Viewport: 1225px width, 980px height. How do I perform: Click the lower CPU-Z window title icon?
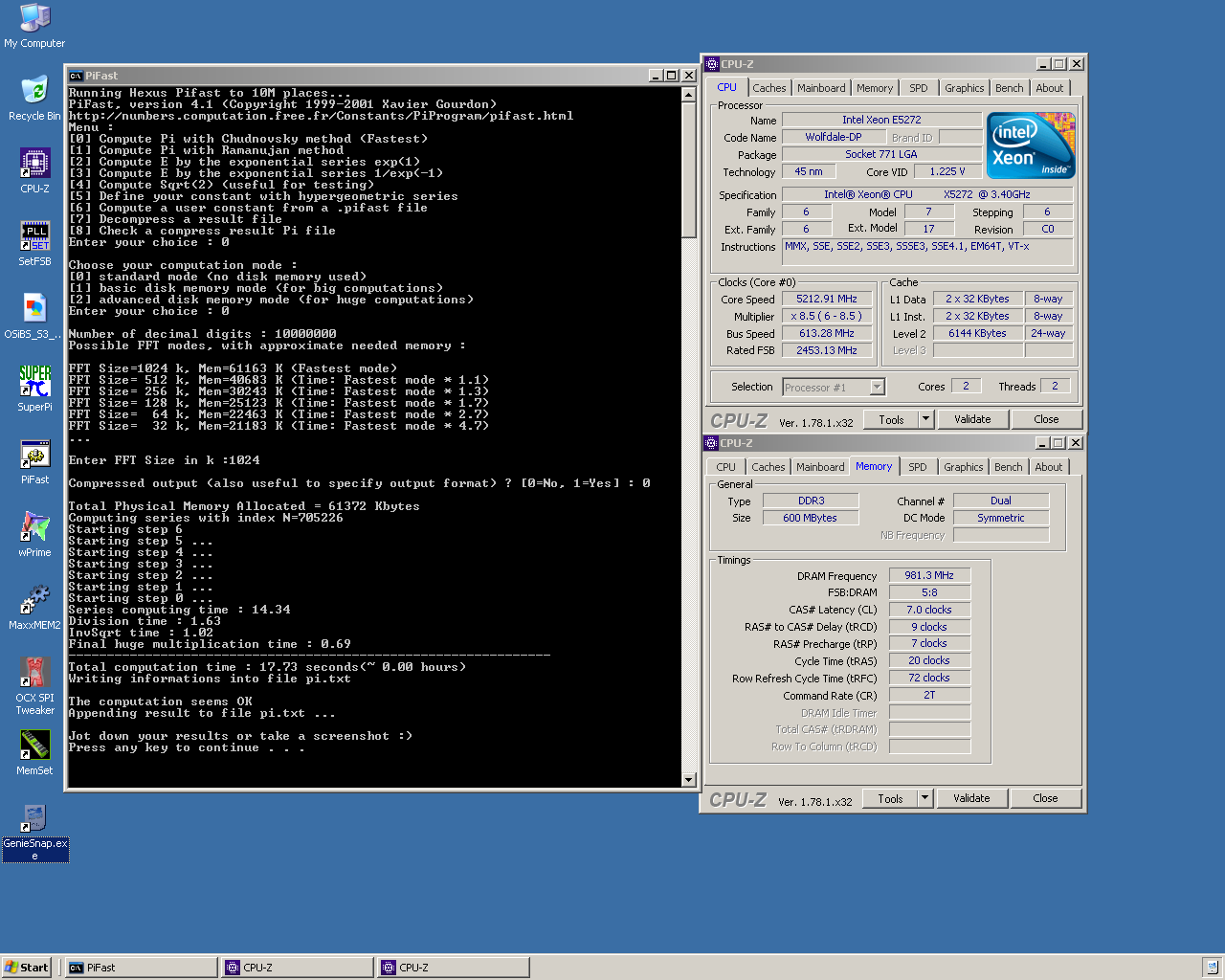tap(711, 443)
